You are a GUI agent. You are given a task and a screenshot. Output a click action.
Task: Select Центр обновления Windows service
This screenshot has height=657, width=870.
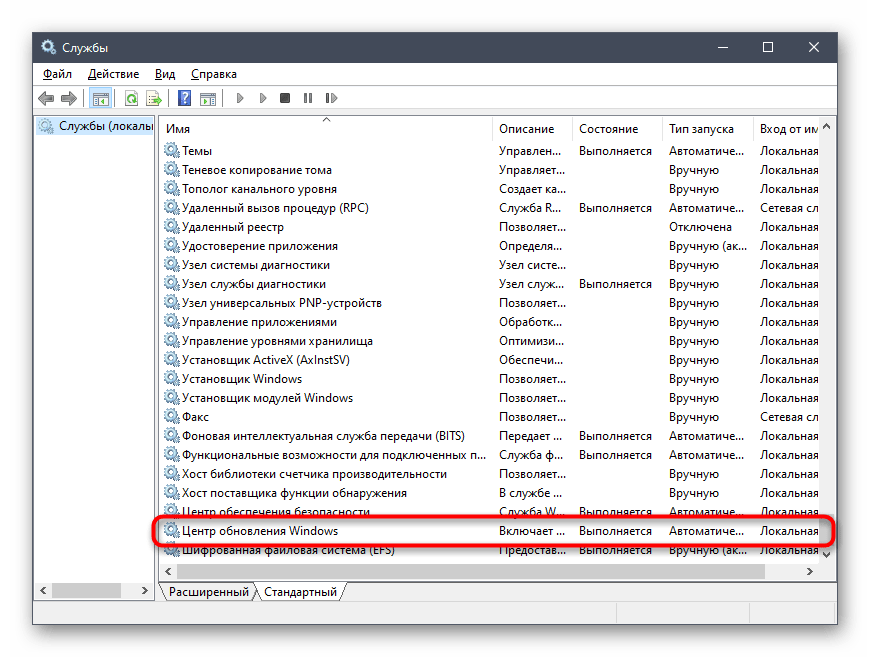(260, 531)
